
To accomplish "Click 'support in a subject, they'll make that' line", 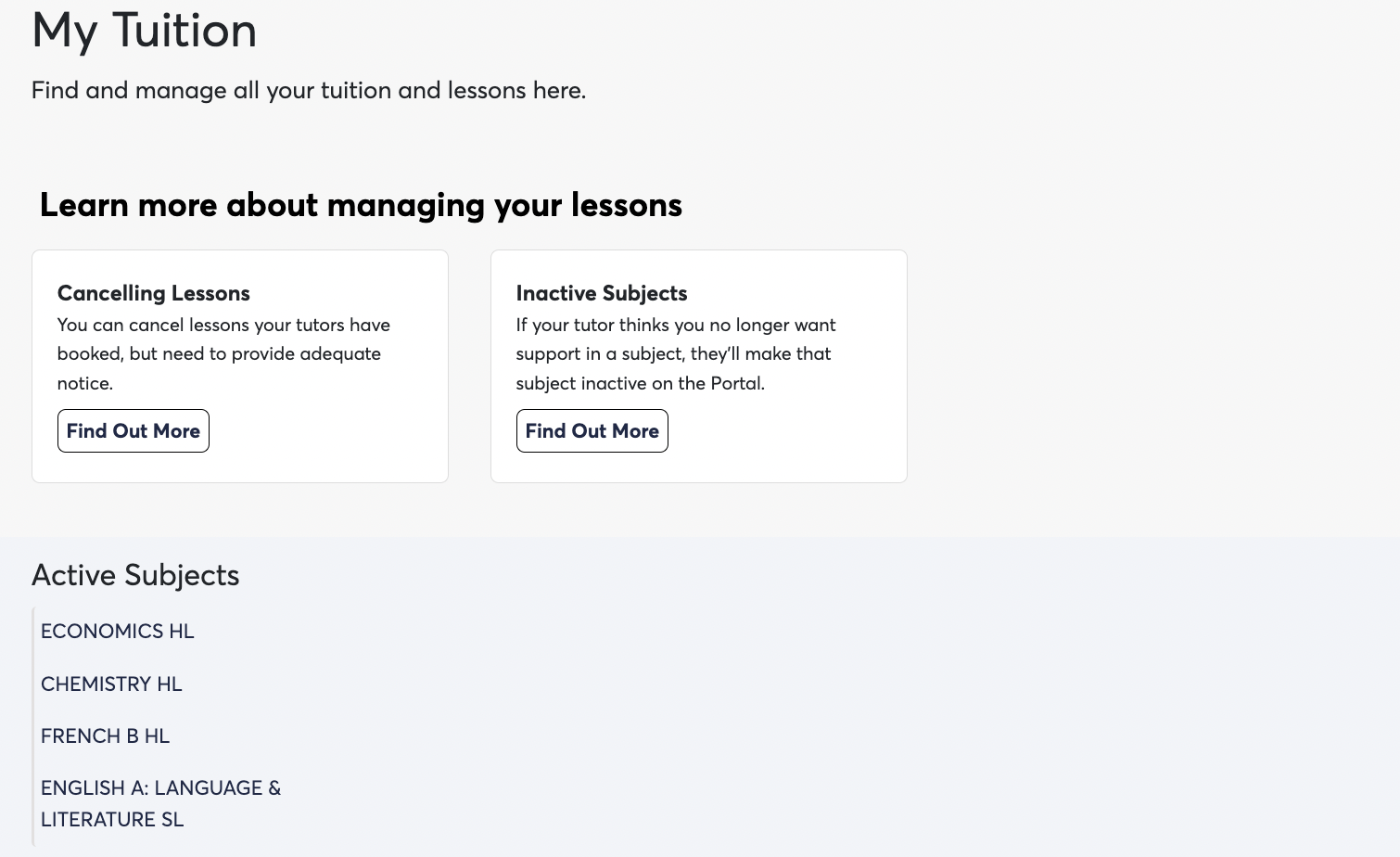I will [x=673, y=354].
